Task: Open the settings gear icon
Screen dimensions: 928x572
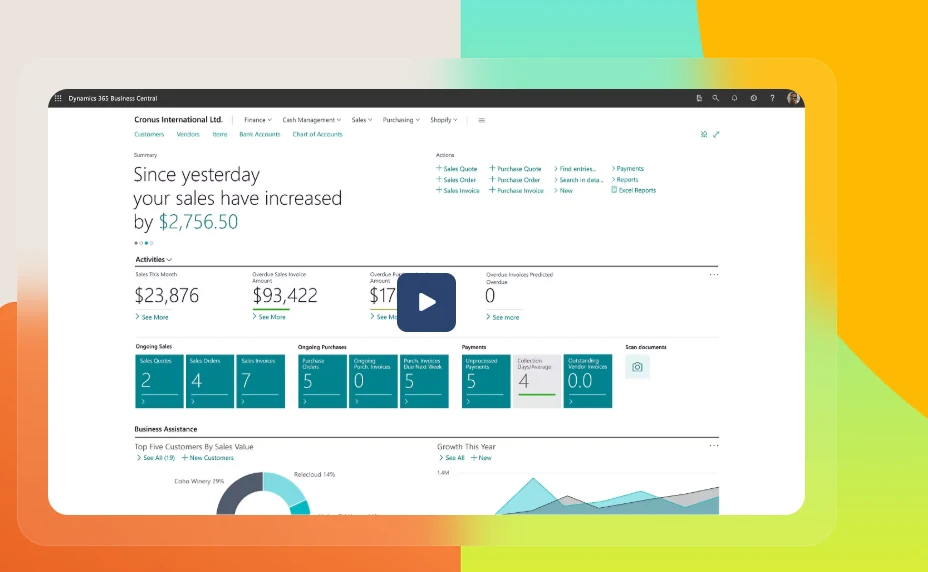Action: coord(753,98)
